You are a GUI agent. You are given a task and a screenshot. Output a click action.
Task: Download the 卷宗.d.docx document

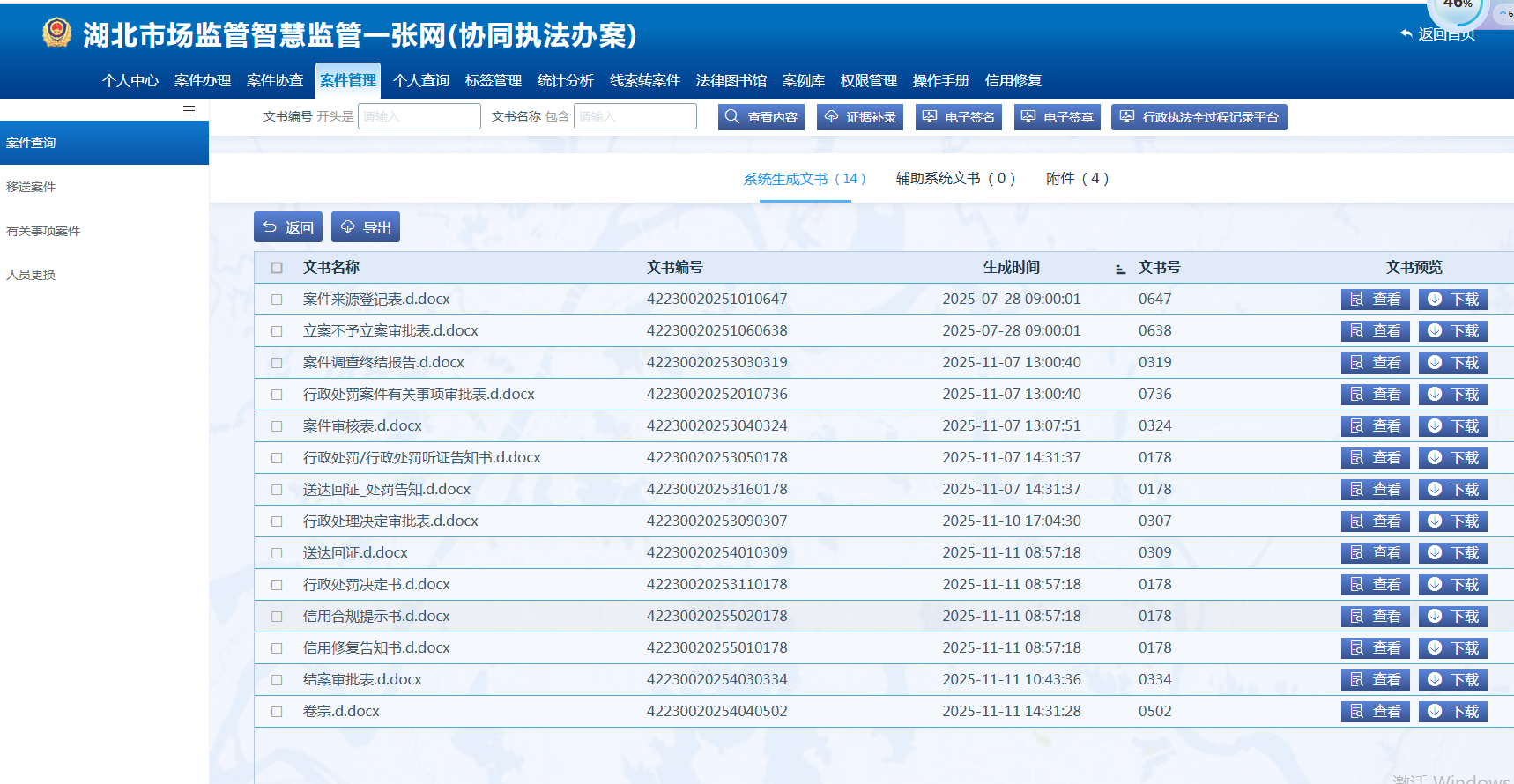[1452, 711]
